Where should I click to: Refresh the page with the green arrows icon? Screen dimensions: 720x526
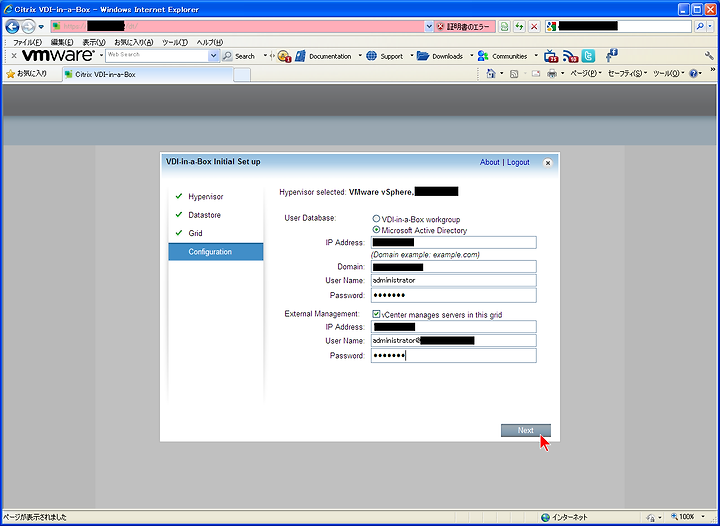pyautogui.click(x=519, y=27)
